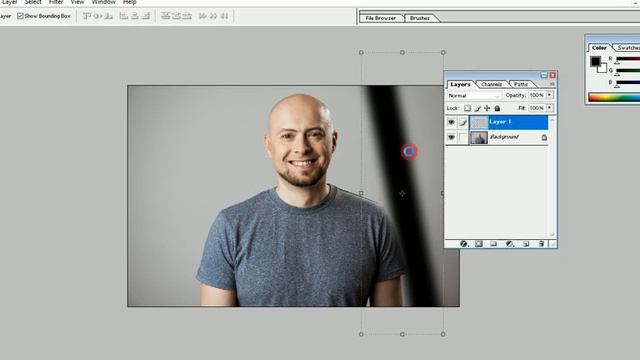Viewport: 640px width, 360px height.
Task: Distribute bottom edges icon in options bar
Action: click(187, 16)
